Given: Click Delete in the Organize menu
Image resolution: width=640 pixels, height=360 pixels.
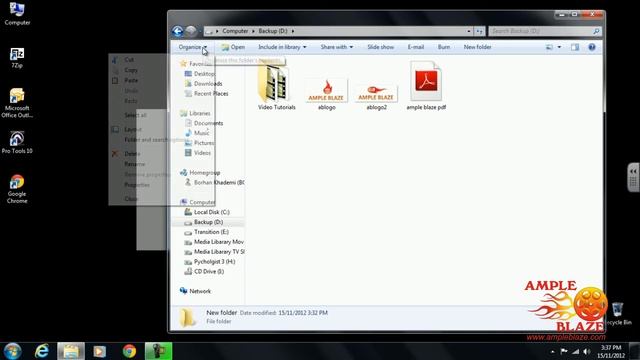Looking at the screenshot, I should click(x=132, y=154).
